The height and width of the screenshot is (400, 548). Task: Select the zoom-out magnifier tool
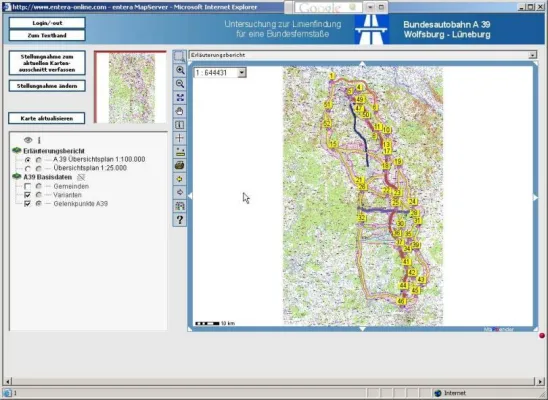(x=180, y=84)
